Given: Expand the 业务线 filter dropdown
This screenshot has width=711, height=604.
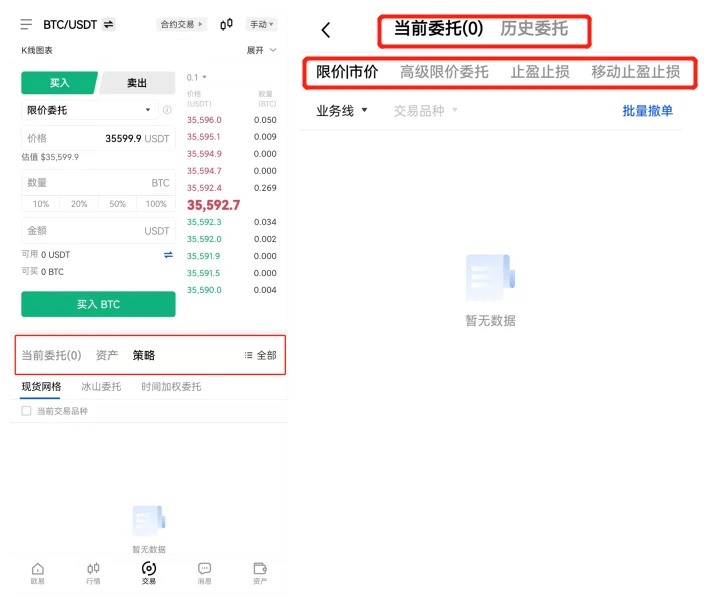Looking at the screenshot, I should (x=342, y=111).
